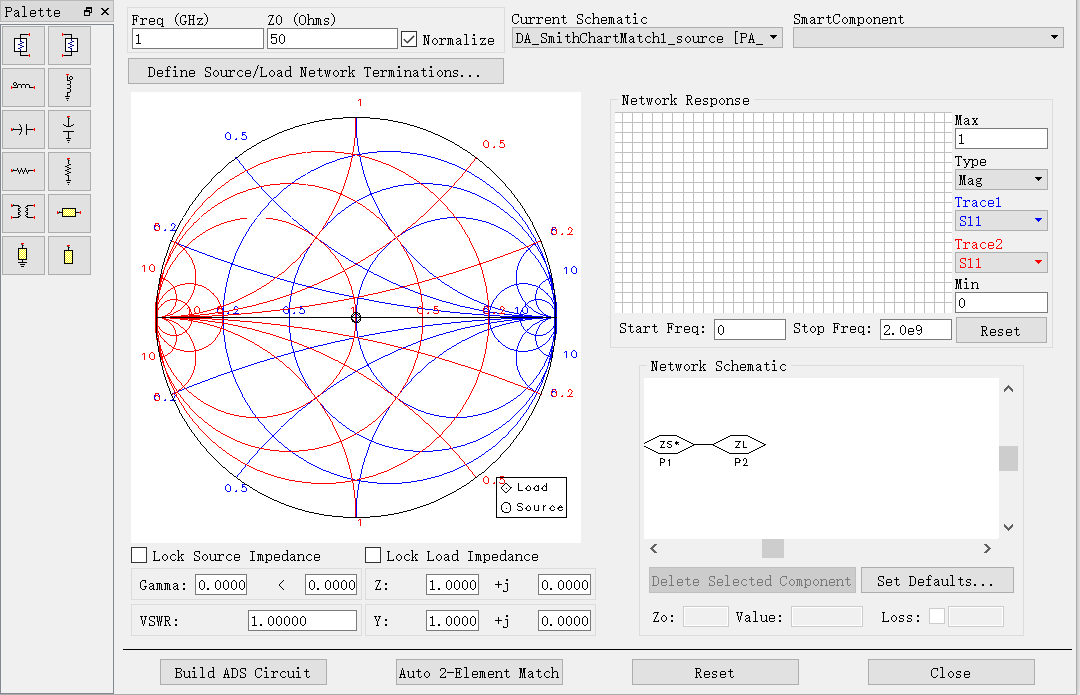Click the Gamma magnitude field
1080x695 pixels.
(221, 585)
